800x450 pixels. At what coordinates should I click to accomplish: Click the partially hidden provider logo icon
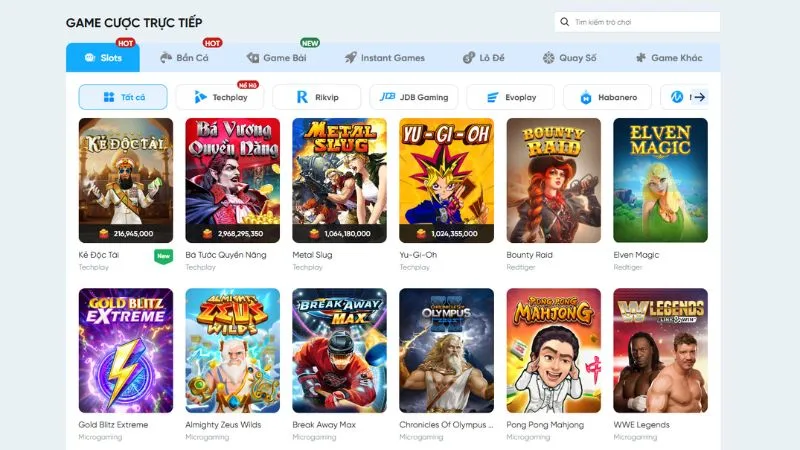(677, 97)
